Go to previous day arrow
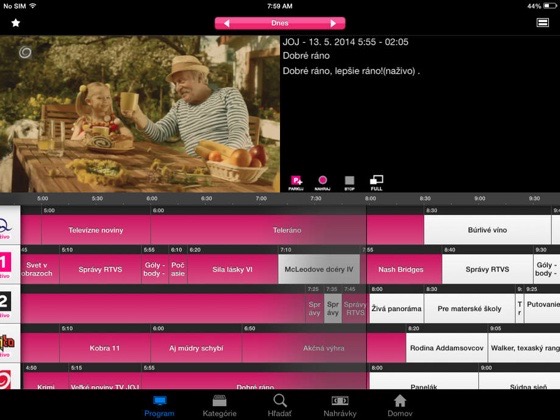 226,23
